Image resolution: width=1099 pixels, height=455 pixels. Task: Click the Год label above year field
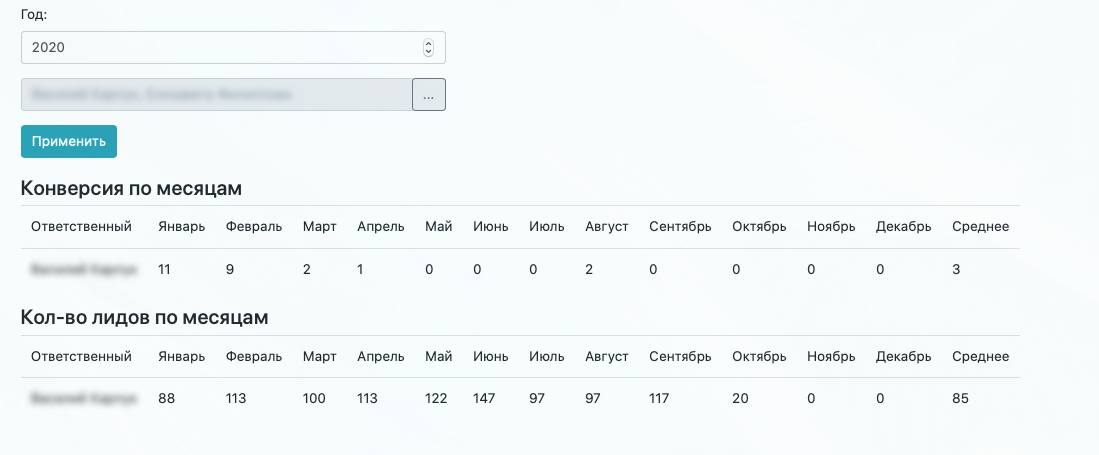pos(34,15)
